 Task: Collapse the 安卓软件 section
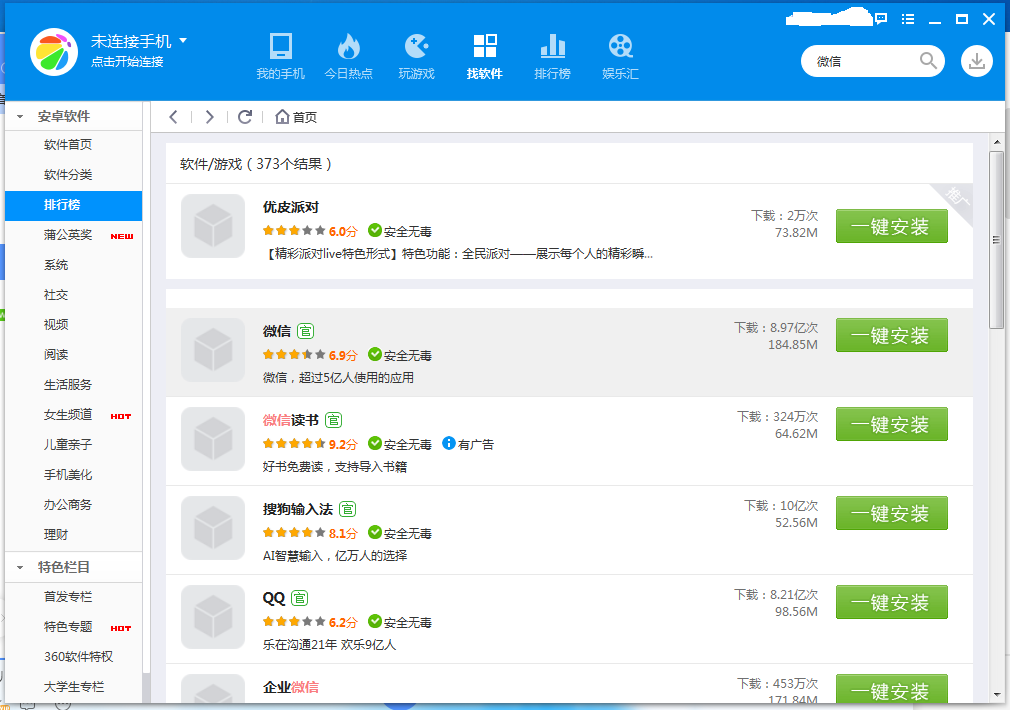pyautogui.click(x=20, y=117)
